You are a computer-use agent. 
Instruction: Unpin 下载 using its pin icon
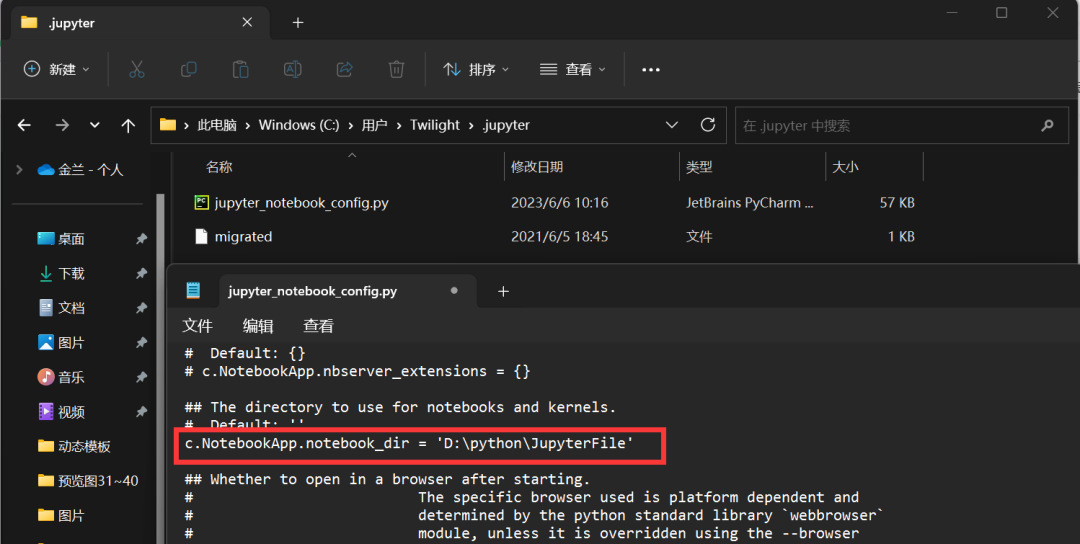click(x=141, y=273)
